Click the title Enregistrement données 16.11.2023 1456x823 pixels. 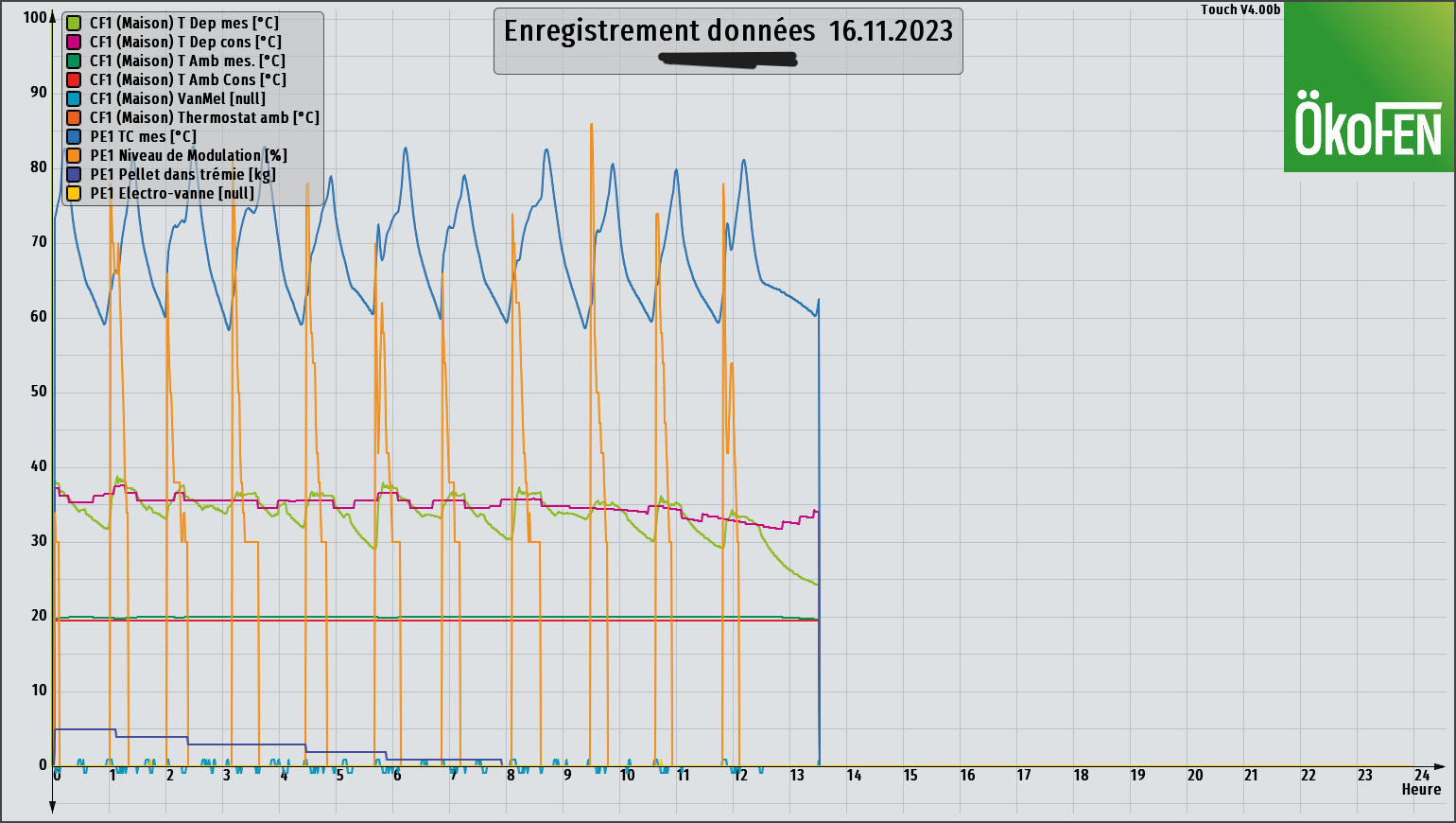click(x=728, y=30)
